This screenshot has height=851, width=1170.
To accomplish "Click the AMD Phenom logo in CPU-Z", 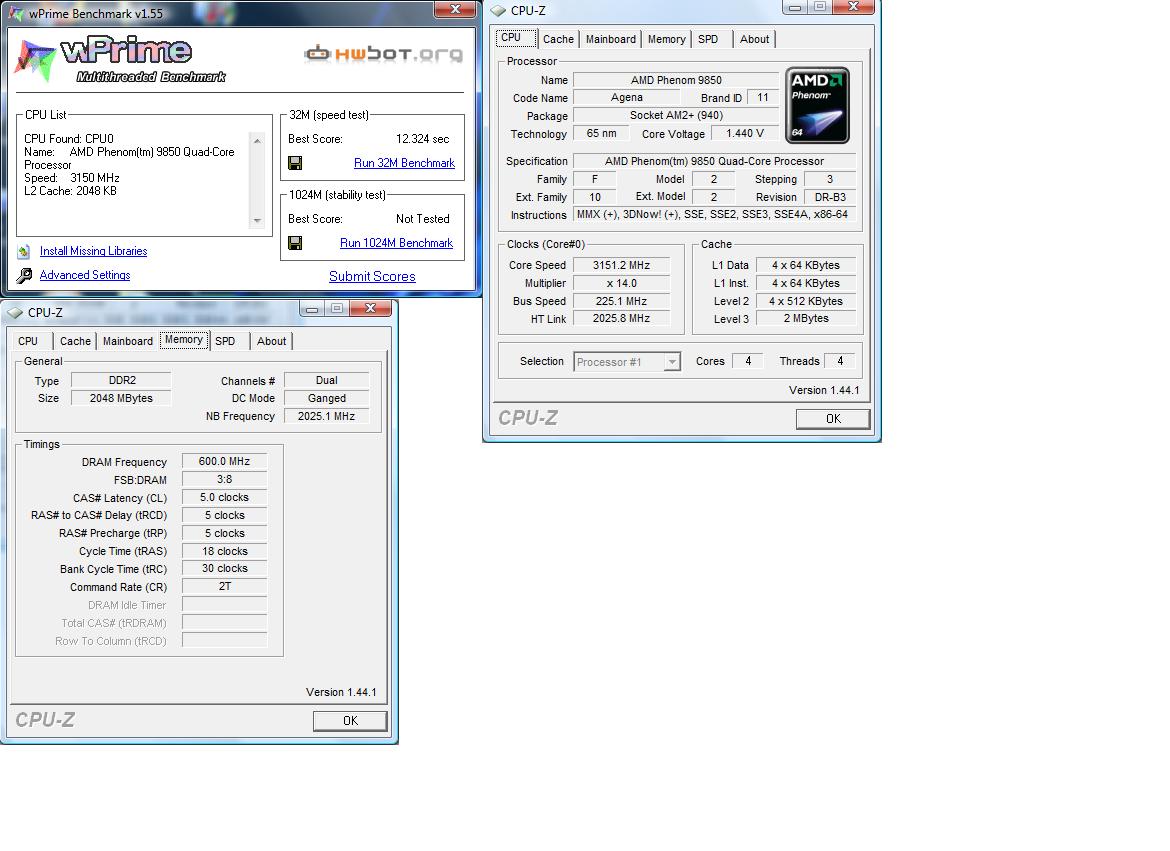I will [x=817, y=105].
